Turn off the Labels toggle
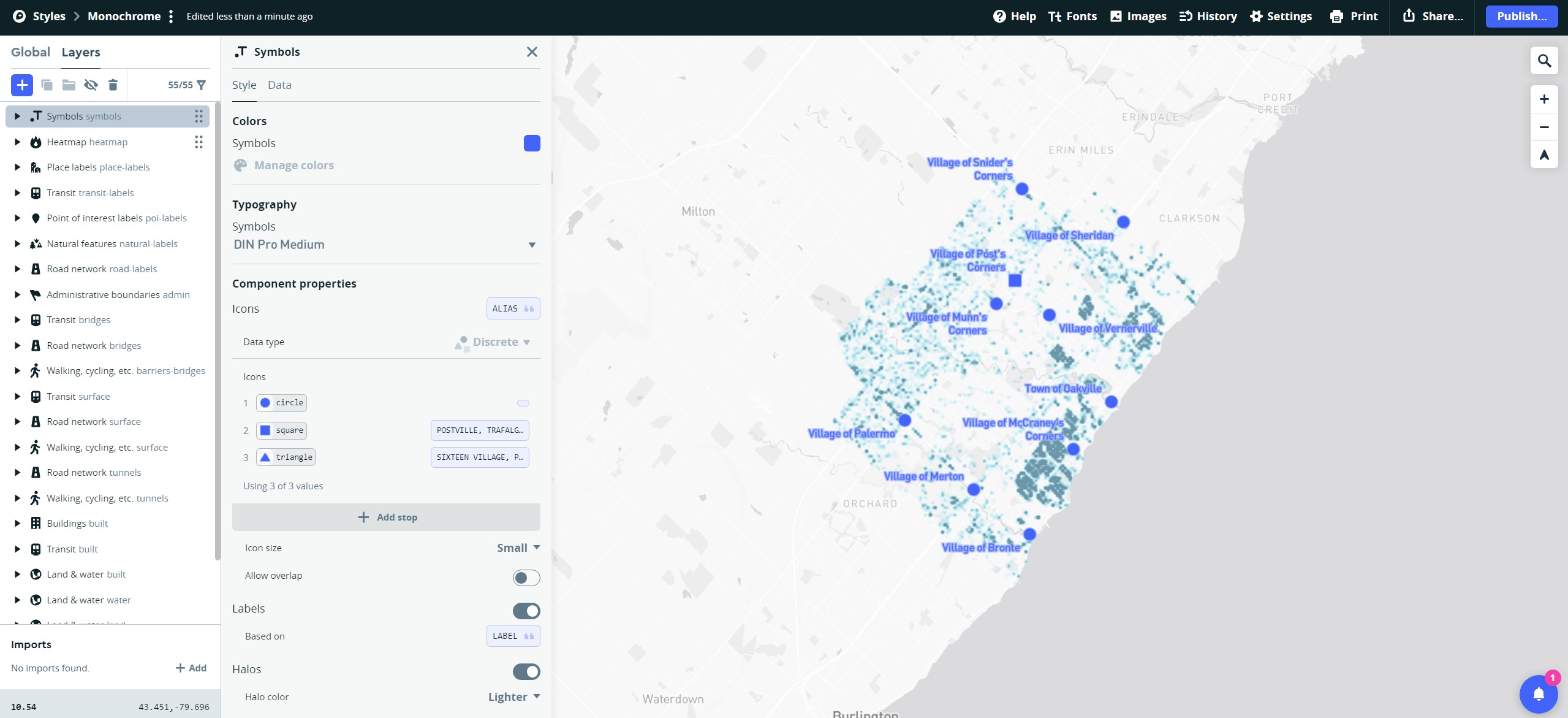The width and height of the screenshot is (1568, 718). pos(526,611)
